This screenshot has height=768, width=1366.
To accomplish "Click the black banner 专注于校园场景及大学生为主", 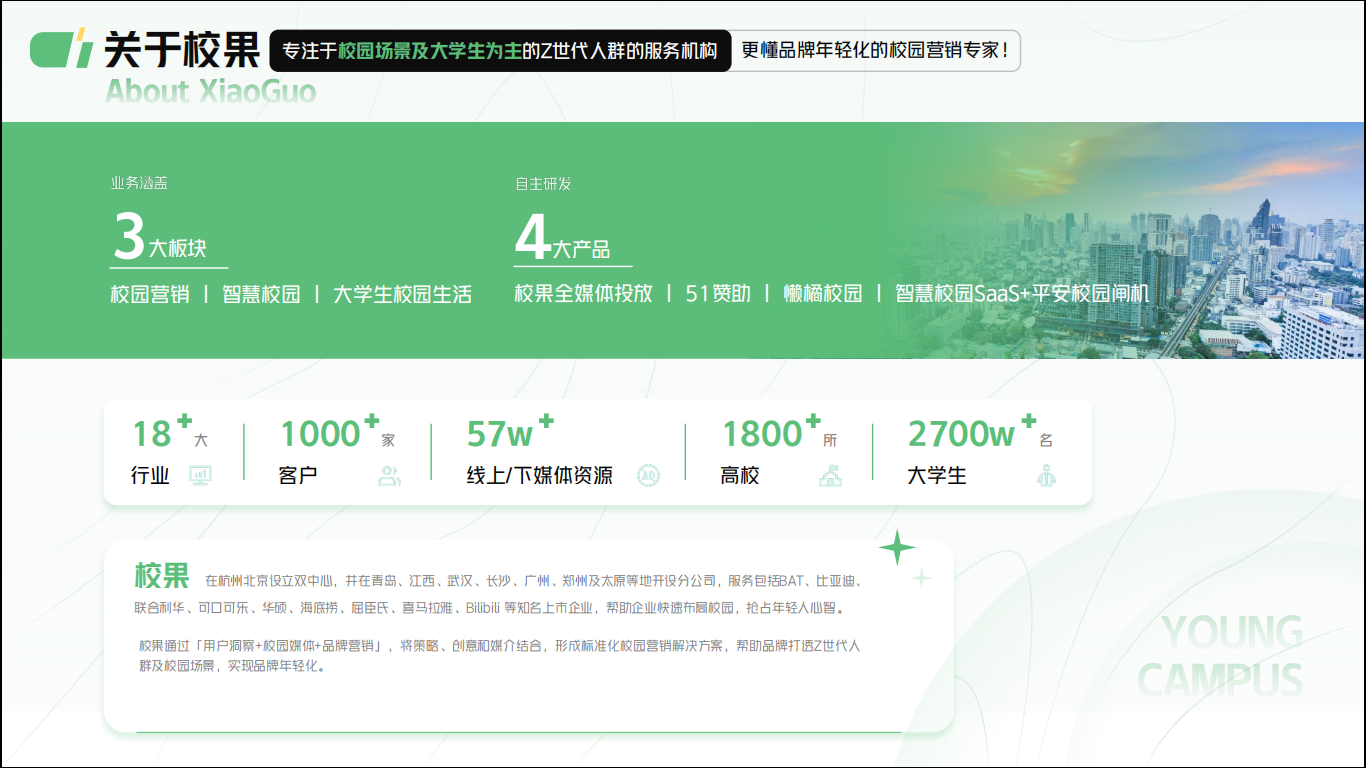I will (500, 50).
